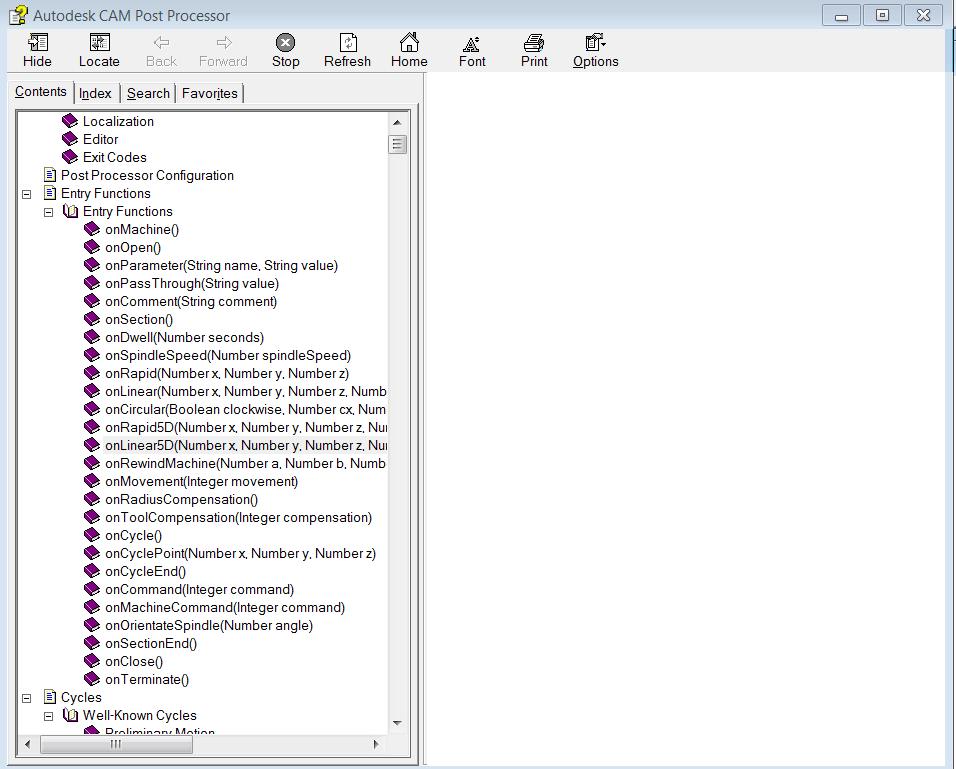Image resolution: width=956 pixels, height=769 pixels.
Task: Click the Hide toolbar icon
Action: [x=37, y=48]
